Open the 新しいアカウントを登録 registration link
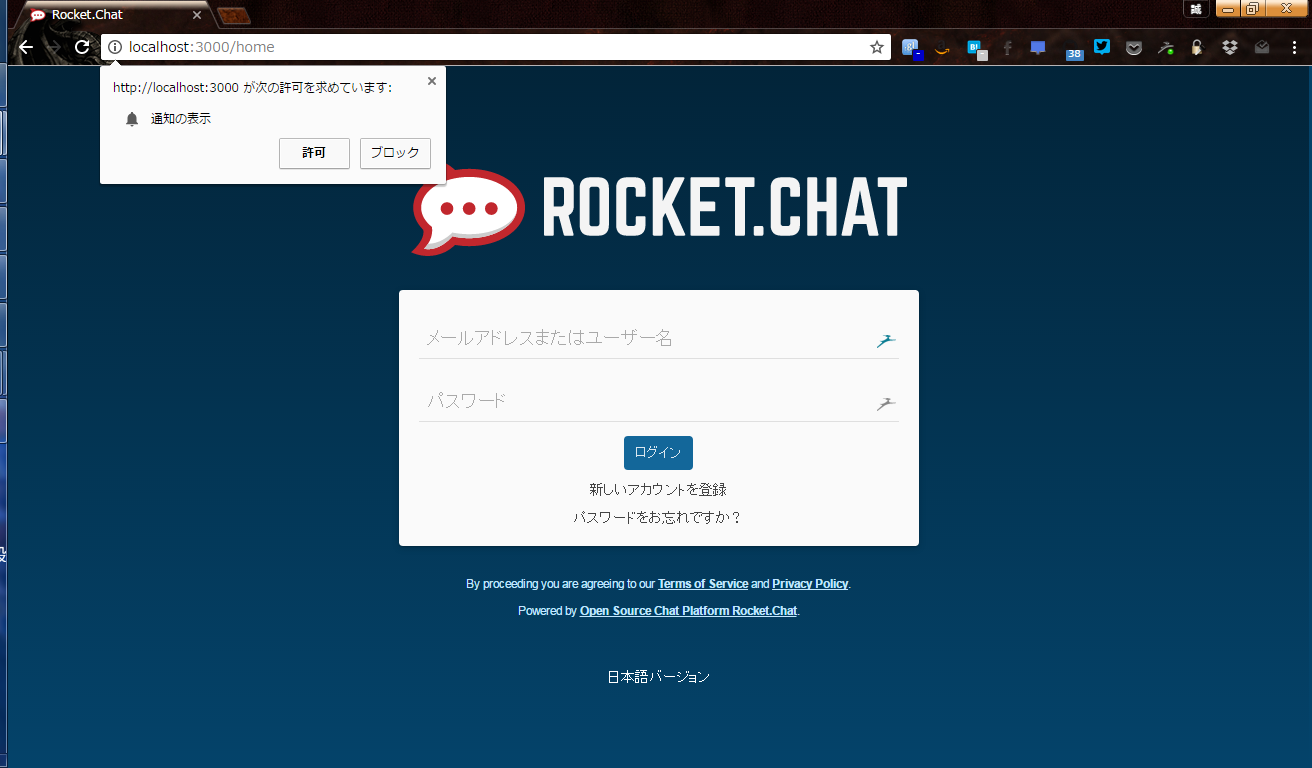The height and width of the screenshot is (768, 1312). coord(658,489)
